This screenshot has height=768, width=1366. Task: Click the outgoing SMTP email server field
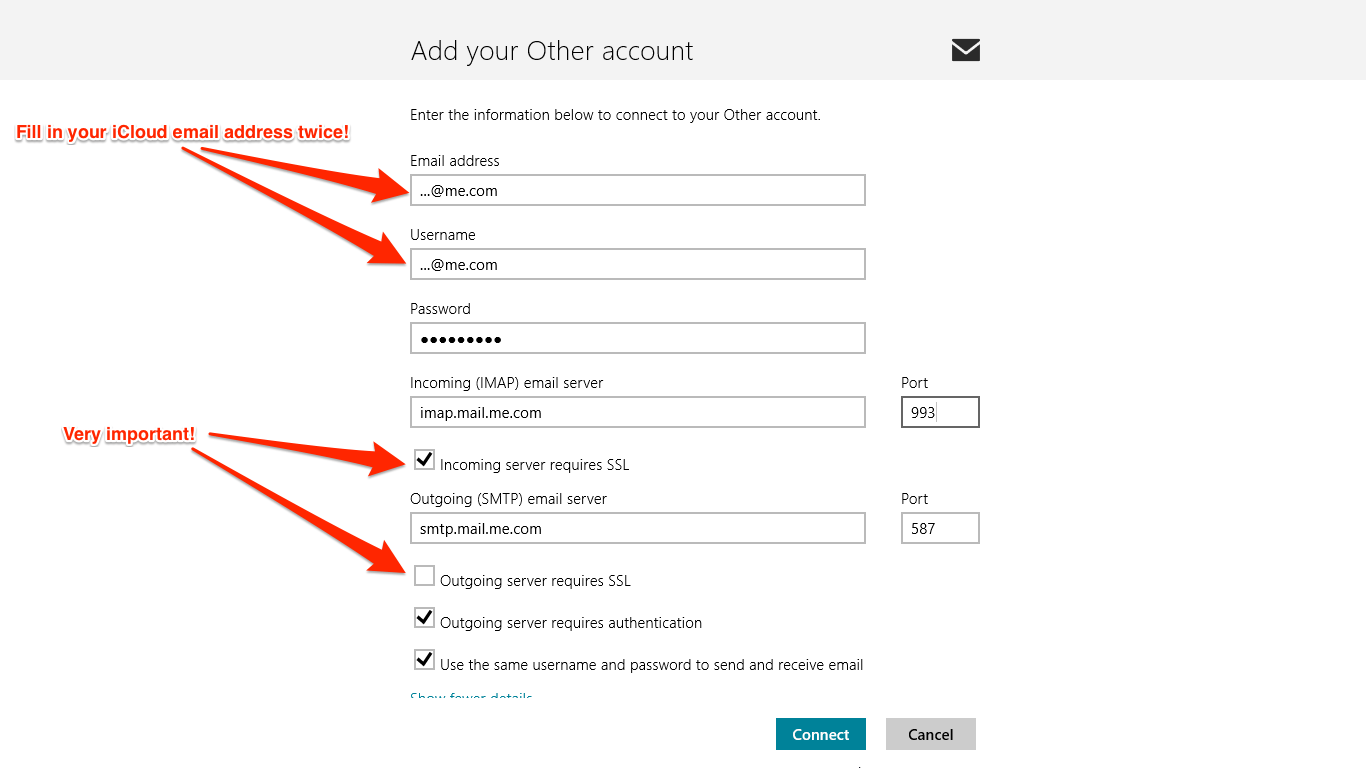coord(637,528)
